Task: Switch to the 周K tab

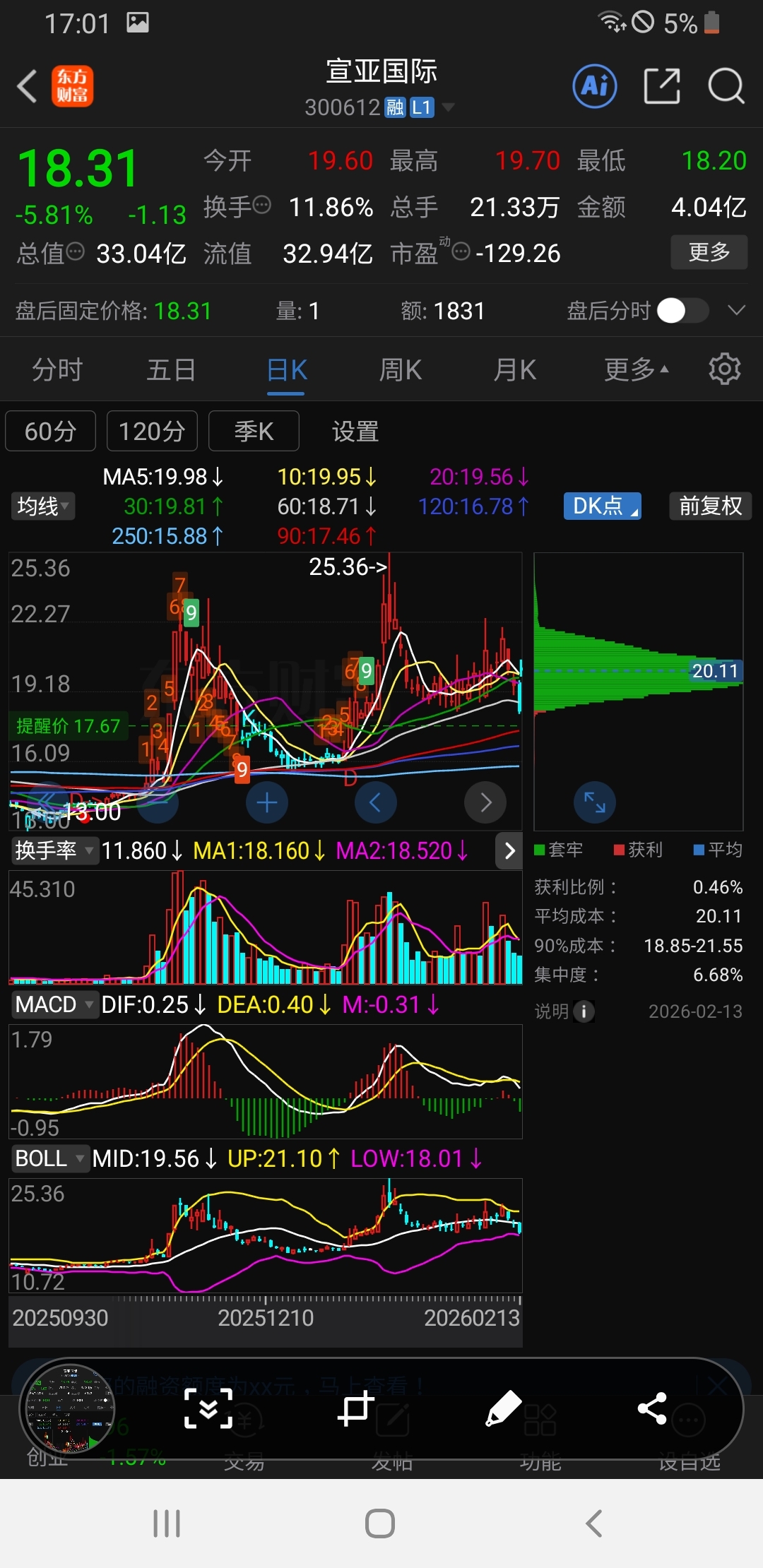Action: coord(401,369)
